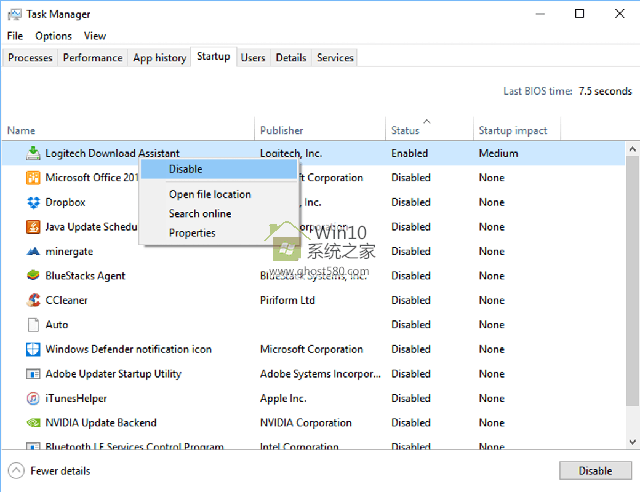The width and height of the screenshot is (640, 492).
Task: Choose Disable in the context menu
Action: click(x=219, y=169)
